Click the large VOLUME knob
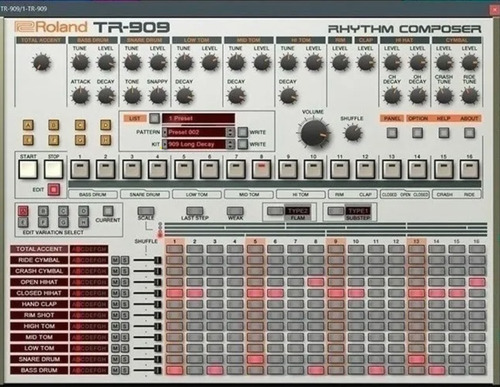 pos(315,134)
